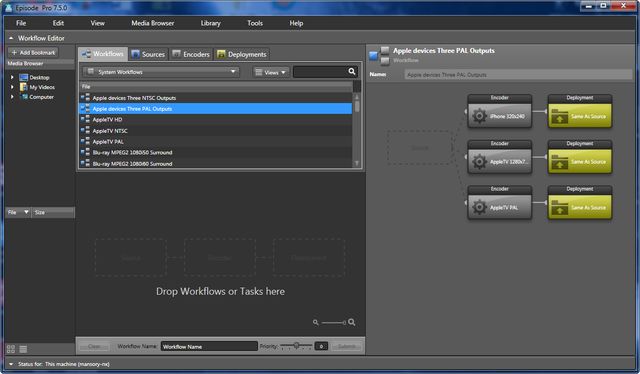640x374 pixels.
Task: Click the AppleTV 1280x7... encoder node
Action: [x=500, y=157]
